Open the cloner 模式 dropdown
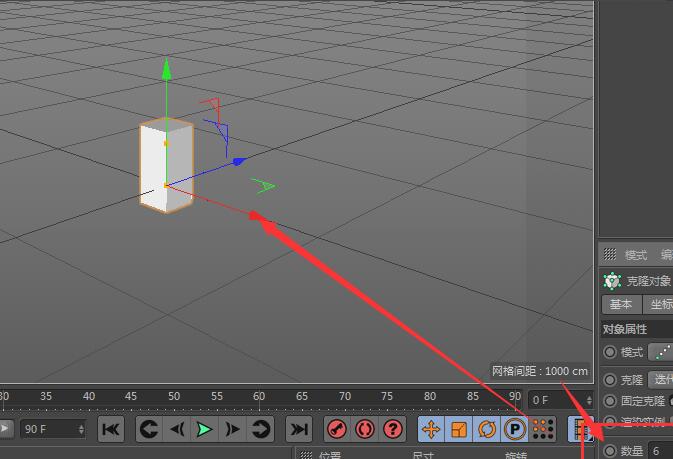This screenshot has height=459, width=673. (661, 352)
